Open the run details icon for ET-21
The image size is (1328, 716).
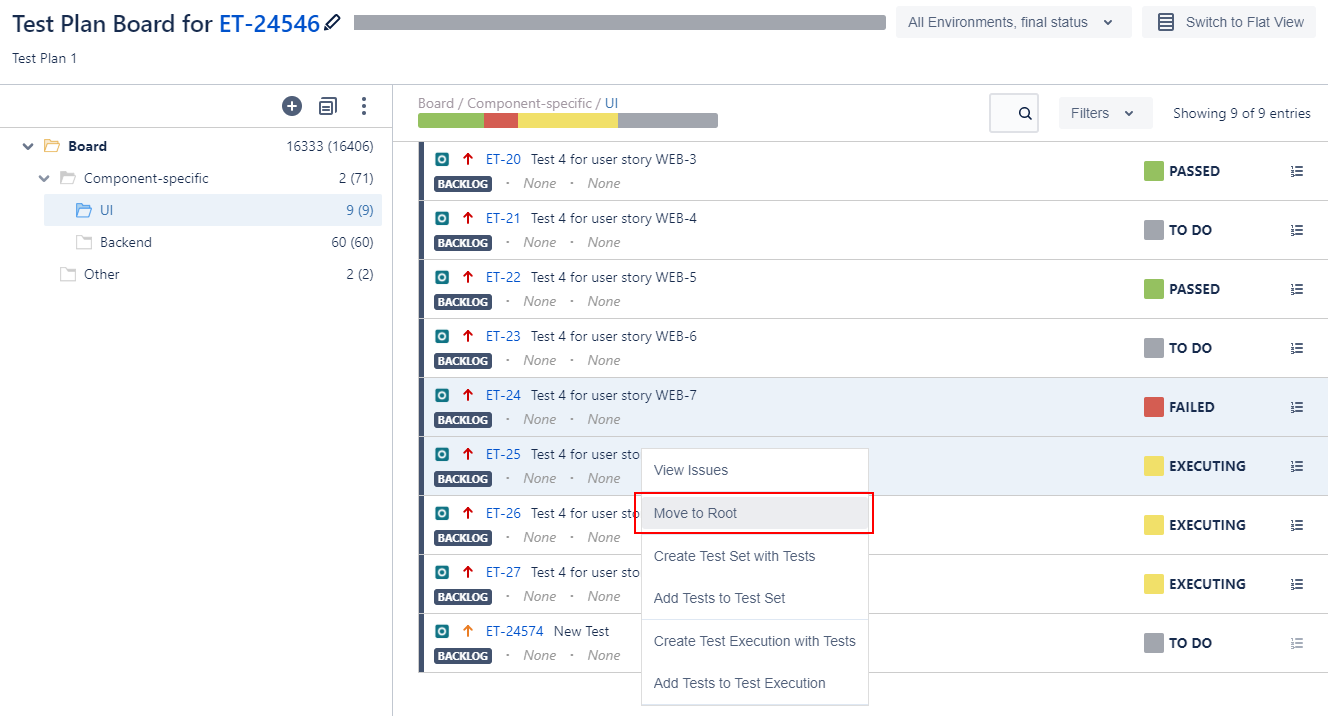(1297, 230)
